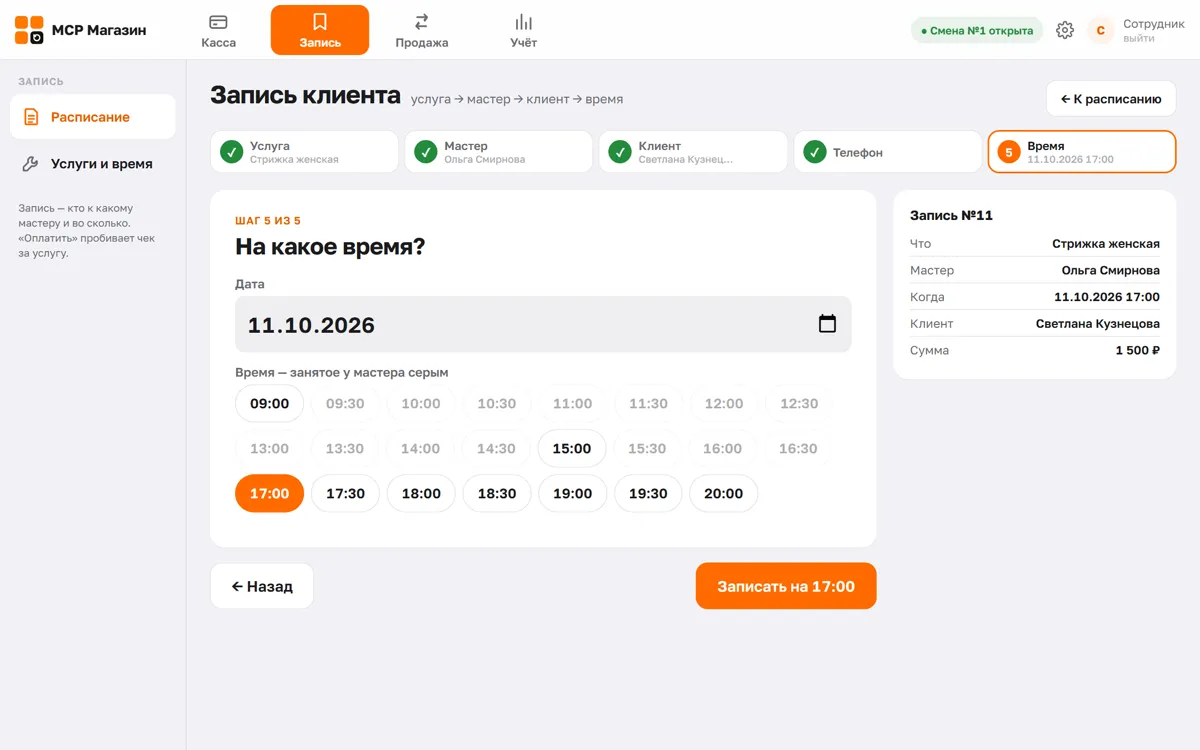Click Ольга Смирнова in the summary card
The image size is (1200, 750).
click(x=1111, y=271)
